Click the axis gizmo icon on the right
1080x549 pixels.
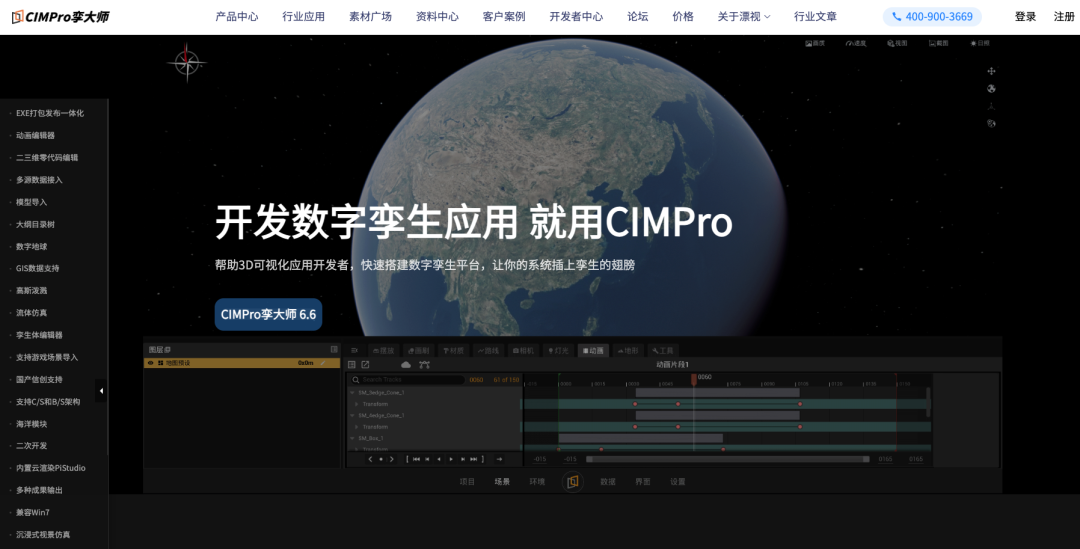coord(991,106)
